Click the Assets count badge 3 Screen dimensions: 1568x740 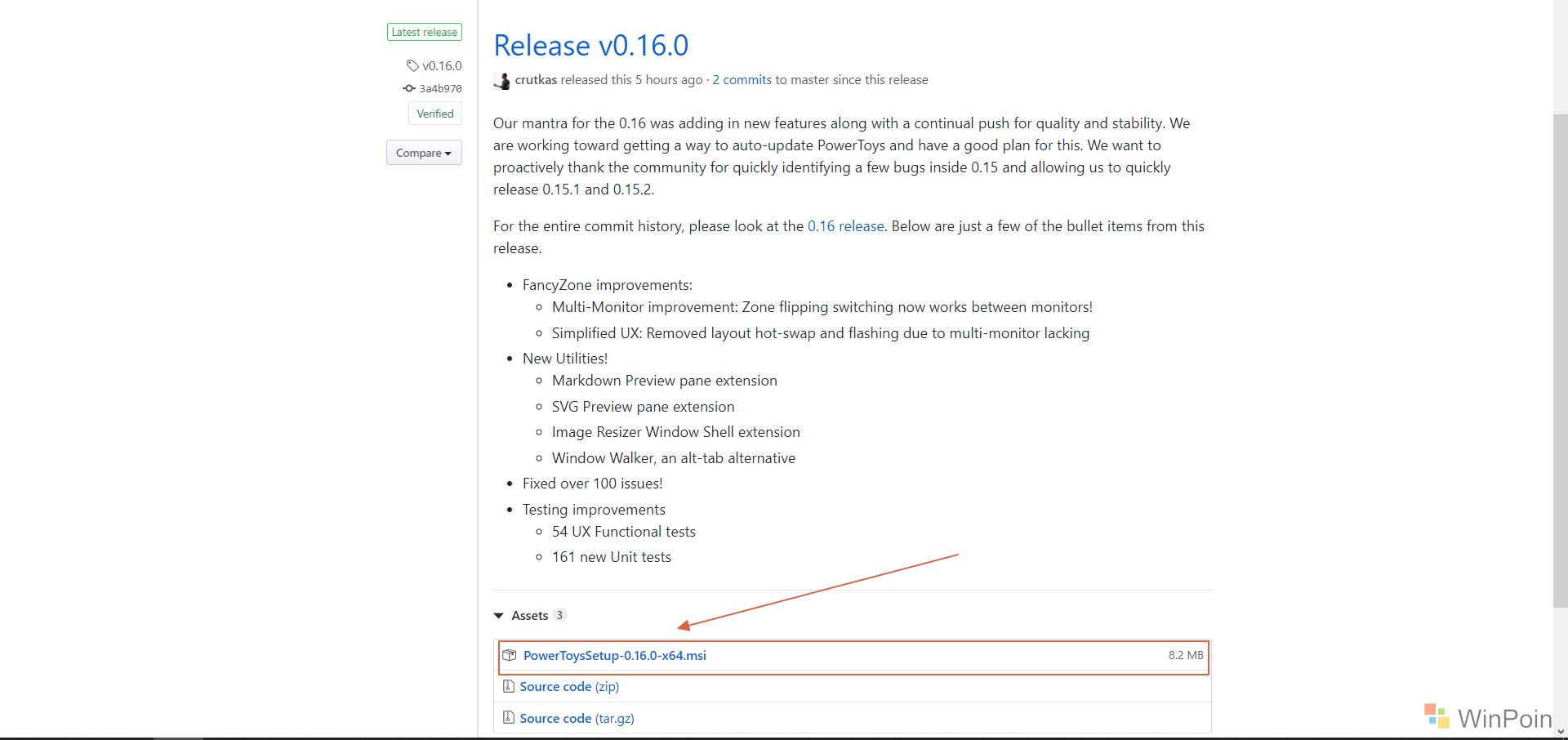click(x=559, y=615)
